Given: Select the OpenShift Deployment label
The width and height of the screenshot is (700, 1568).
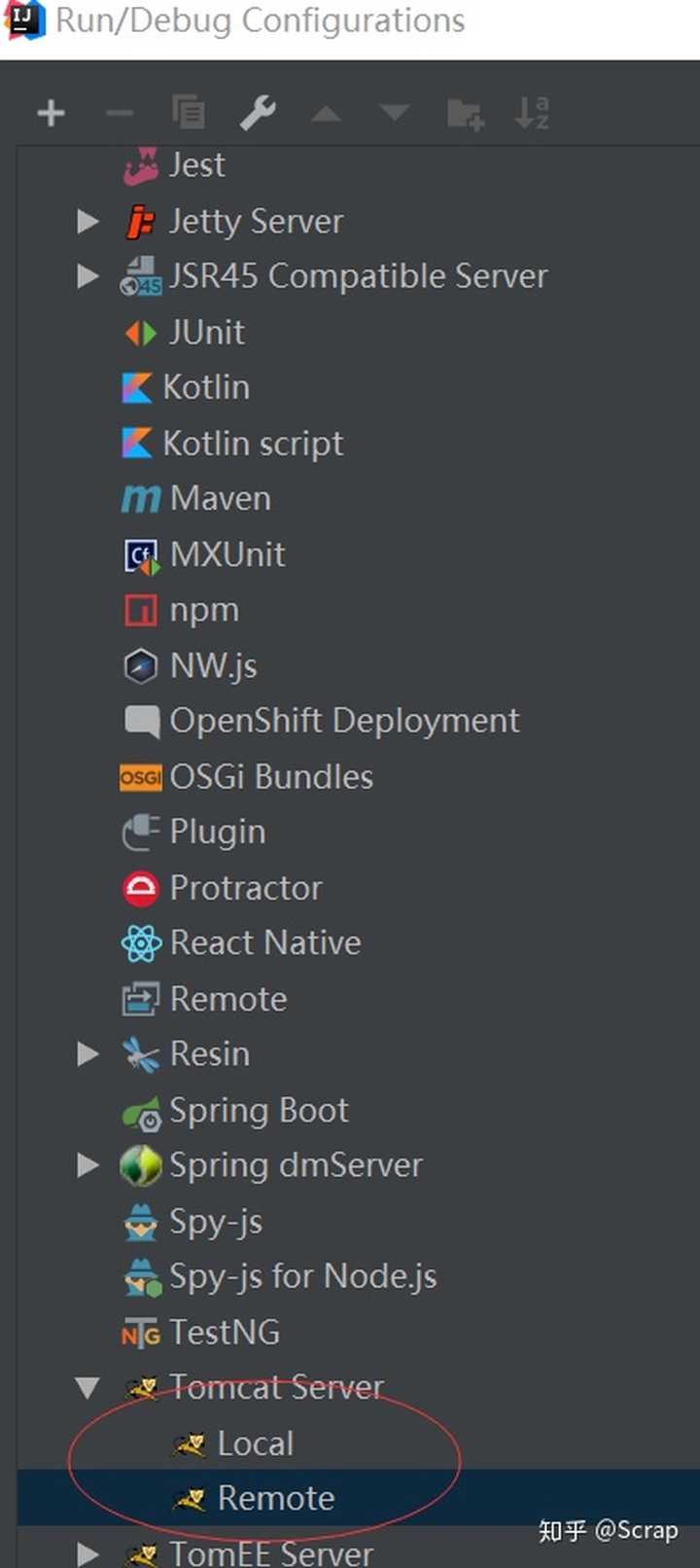Looking at the screenshot, I should (x=345, y=722).
